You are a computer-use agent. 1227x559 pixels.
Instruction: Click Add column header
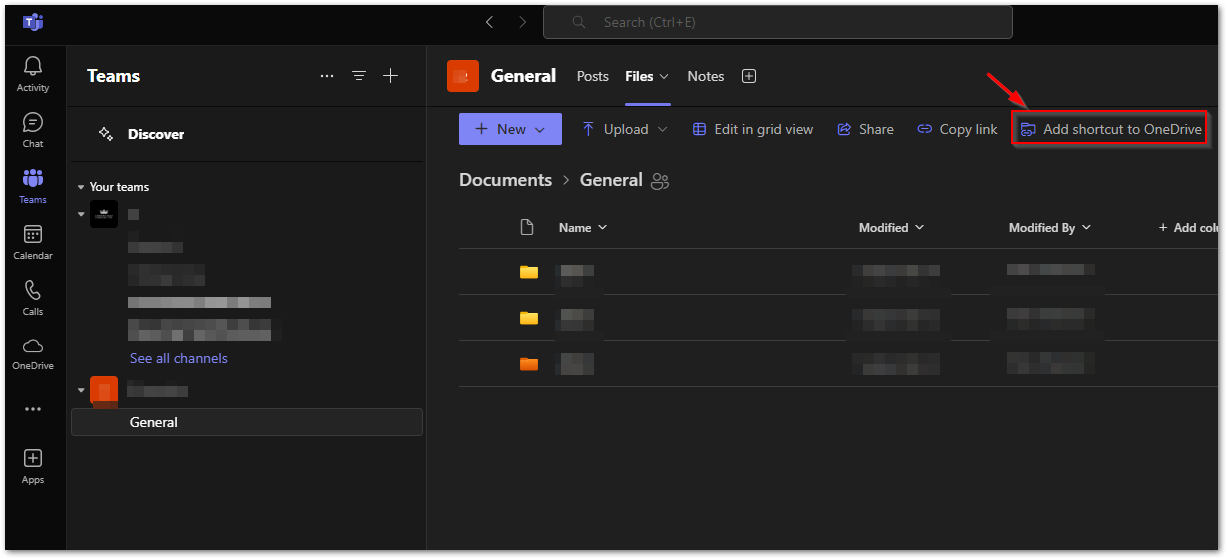pyautogui.click(x=1188, y=228)
